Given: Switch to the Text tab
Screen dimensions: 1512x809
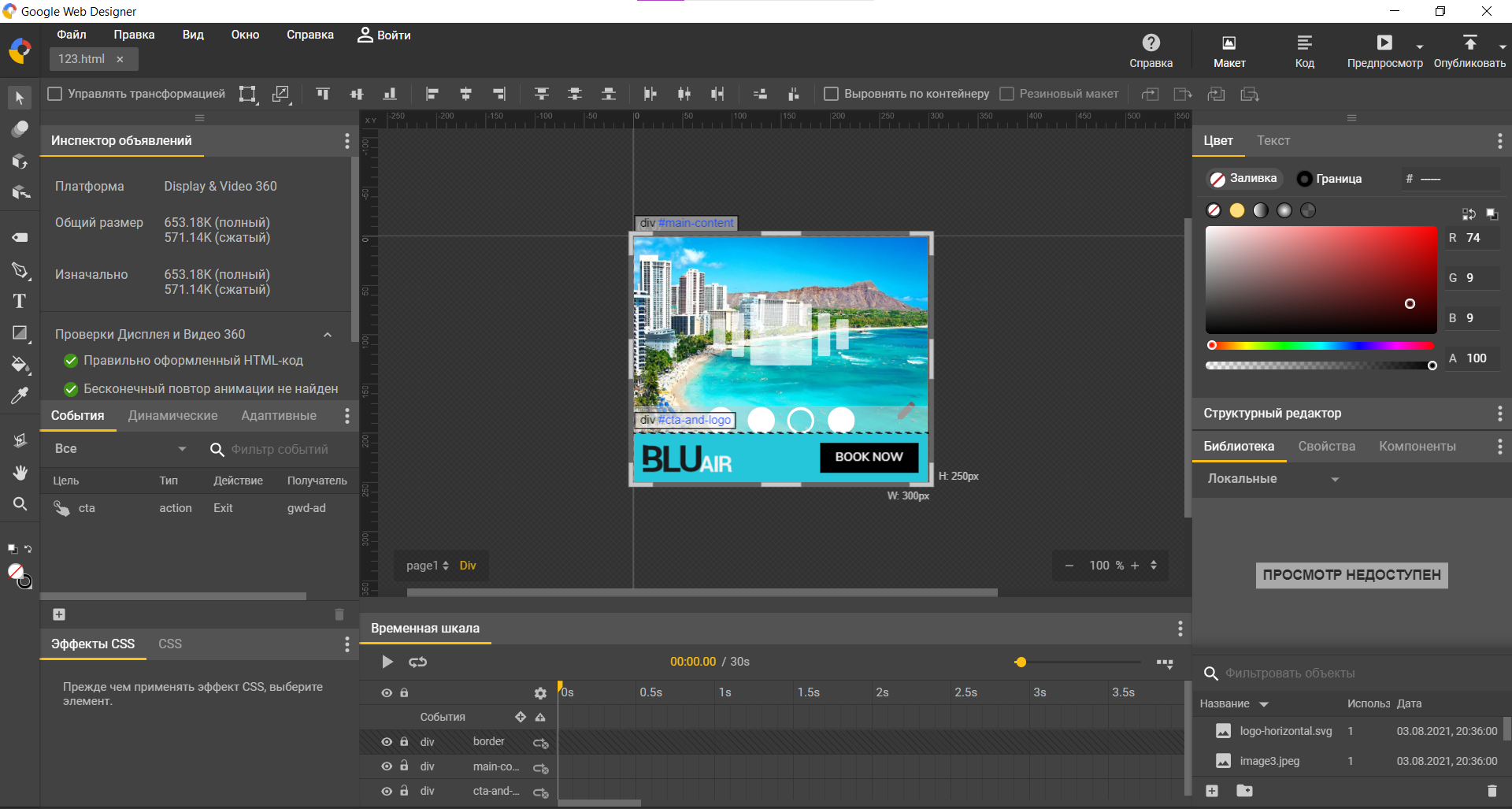Looking at the screenshot, I should [x=1273, y=140].
